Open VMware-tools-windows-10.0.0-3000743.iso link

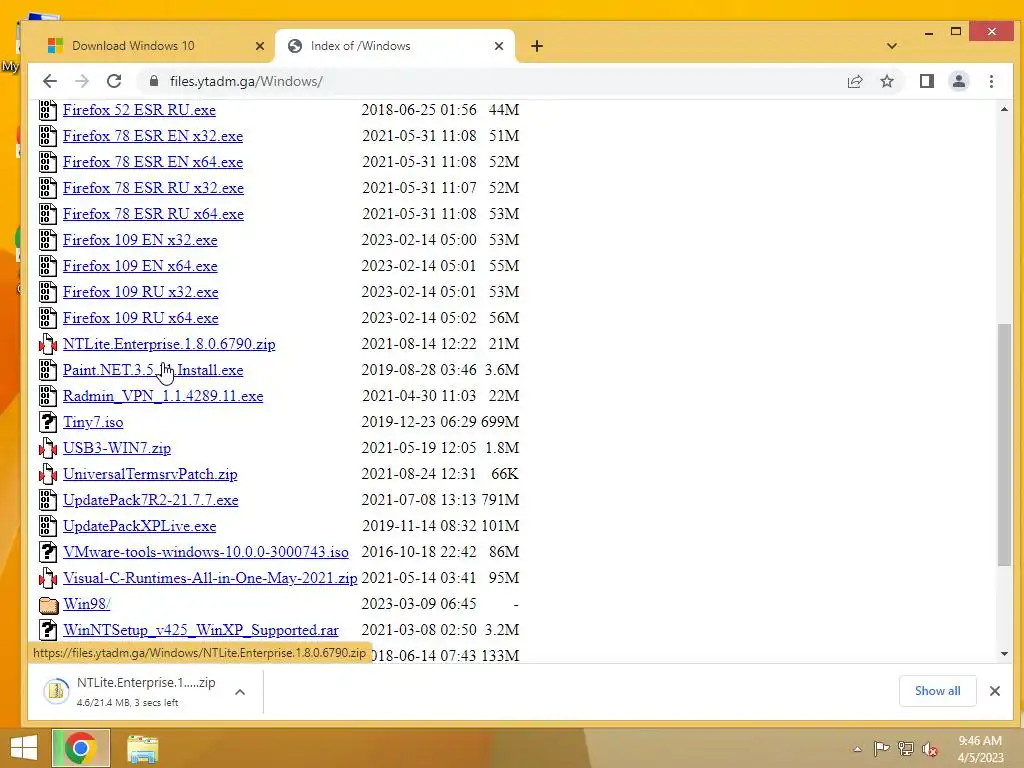[206, 552]
